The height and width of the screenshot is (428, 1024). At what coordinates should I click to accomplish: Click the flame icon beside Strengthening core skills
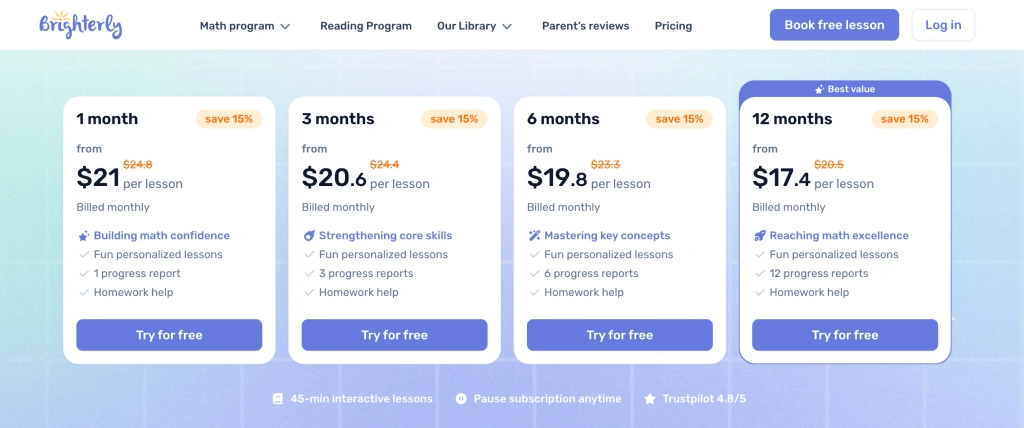[309, 236]
